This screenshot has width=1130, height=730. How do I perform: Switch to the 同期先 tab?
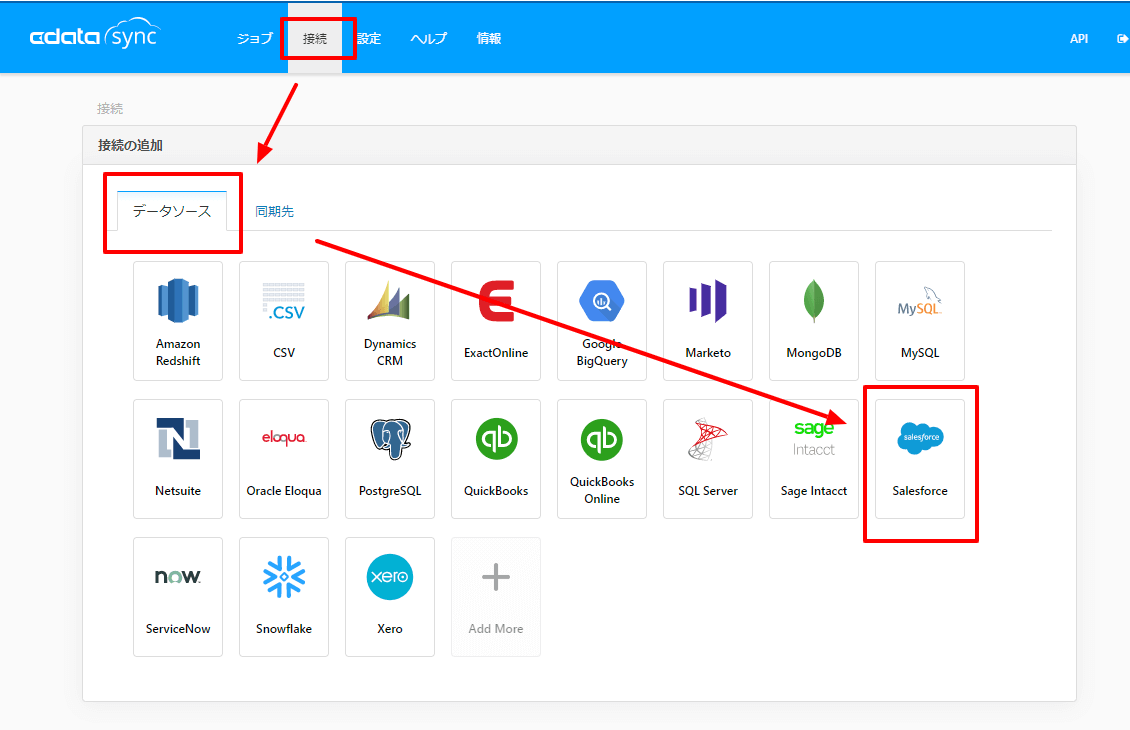pos(275,211)
